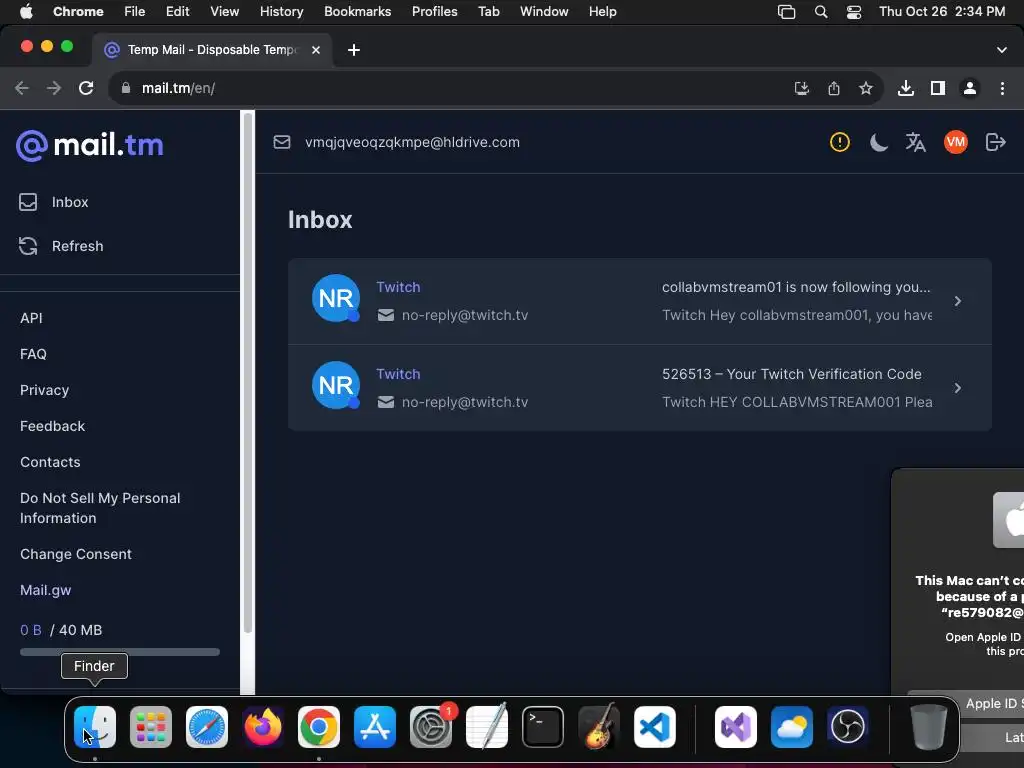Screen dimensions: 1024x768
Task: Open the Feedback link
Action: coord(52,426)
